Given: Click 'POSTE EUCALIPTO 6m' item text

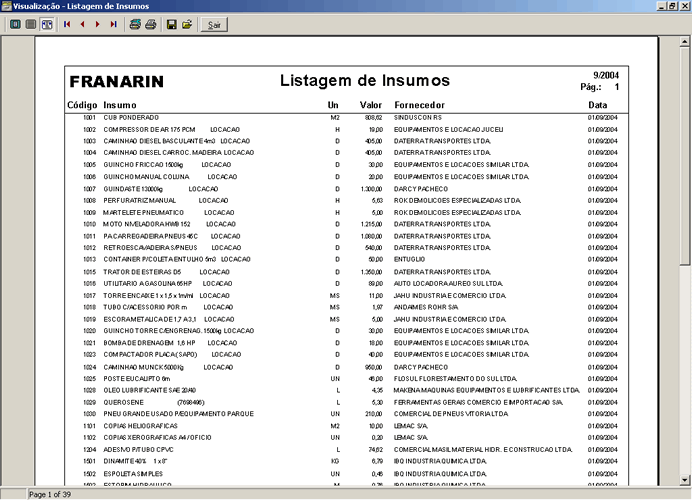Looking at the screenshot, I should (x=137, y=379).
